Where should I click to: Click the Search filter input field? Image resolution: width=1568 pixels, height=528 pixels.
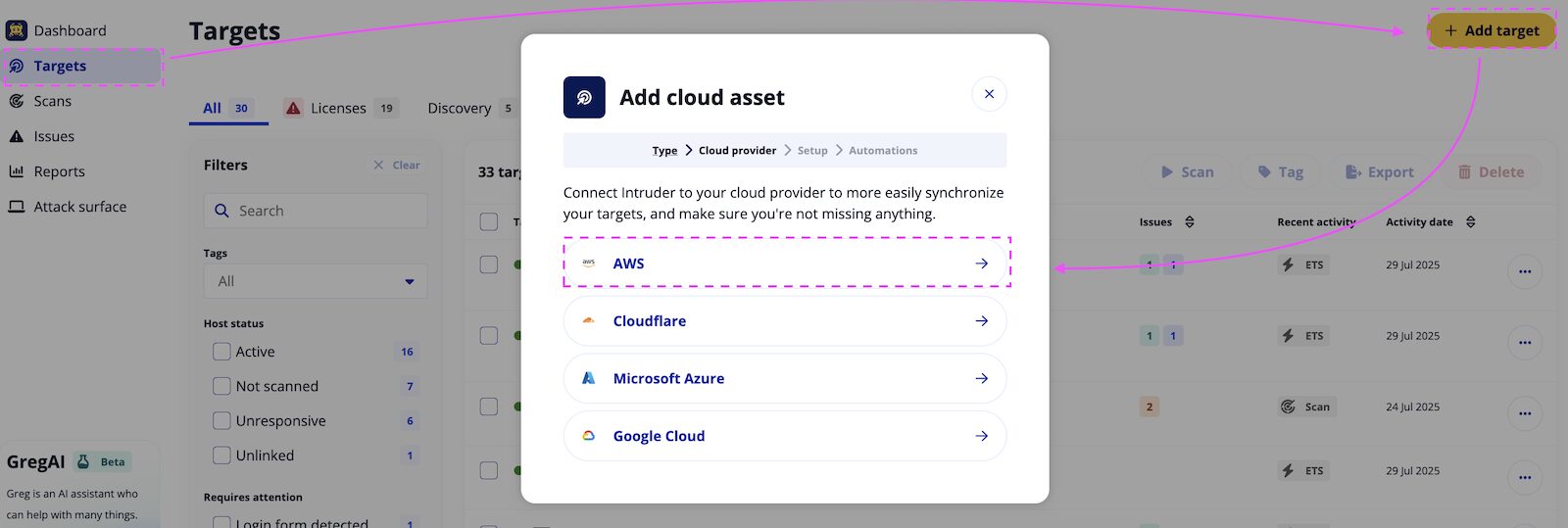(316, 211)
